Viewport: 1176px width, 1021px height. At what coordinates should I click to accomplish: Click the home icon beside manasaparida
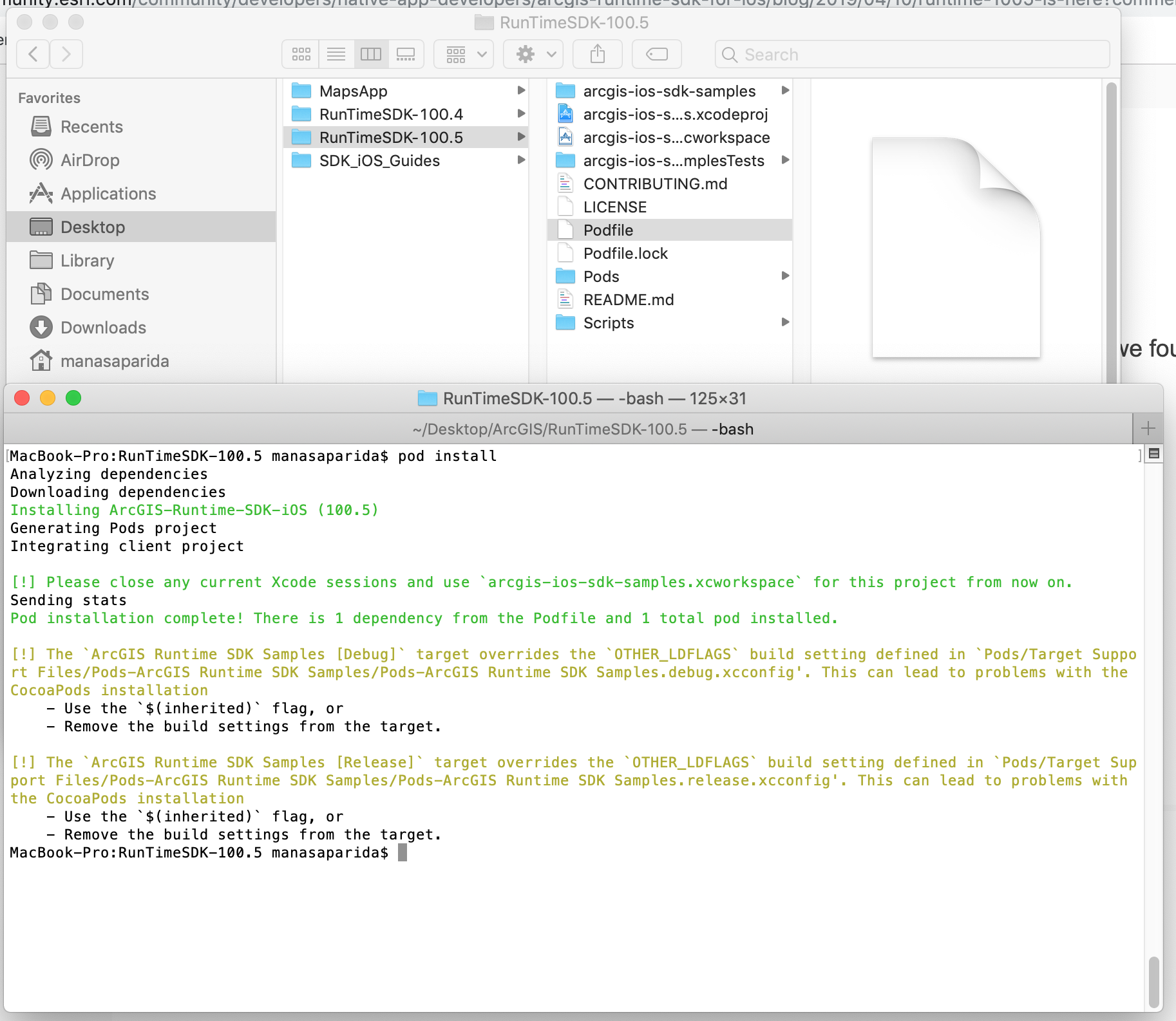41,361
